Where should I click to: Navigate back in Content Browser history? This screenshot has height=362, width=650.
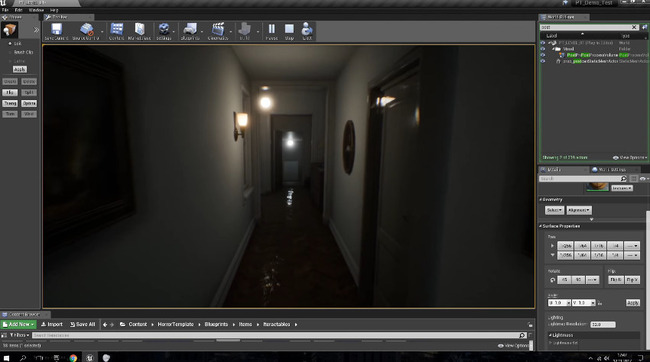point(105,324)
